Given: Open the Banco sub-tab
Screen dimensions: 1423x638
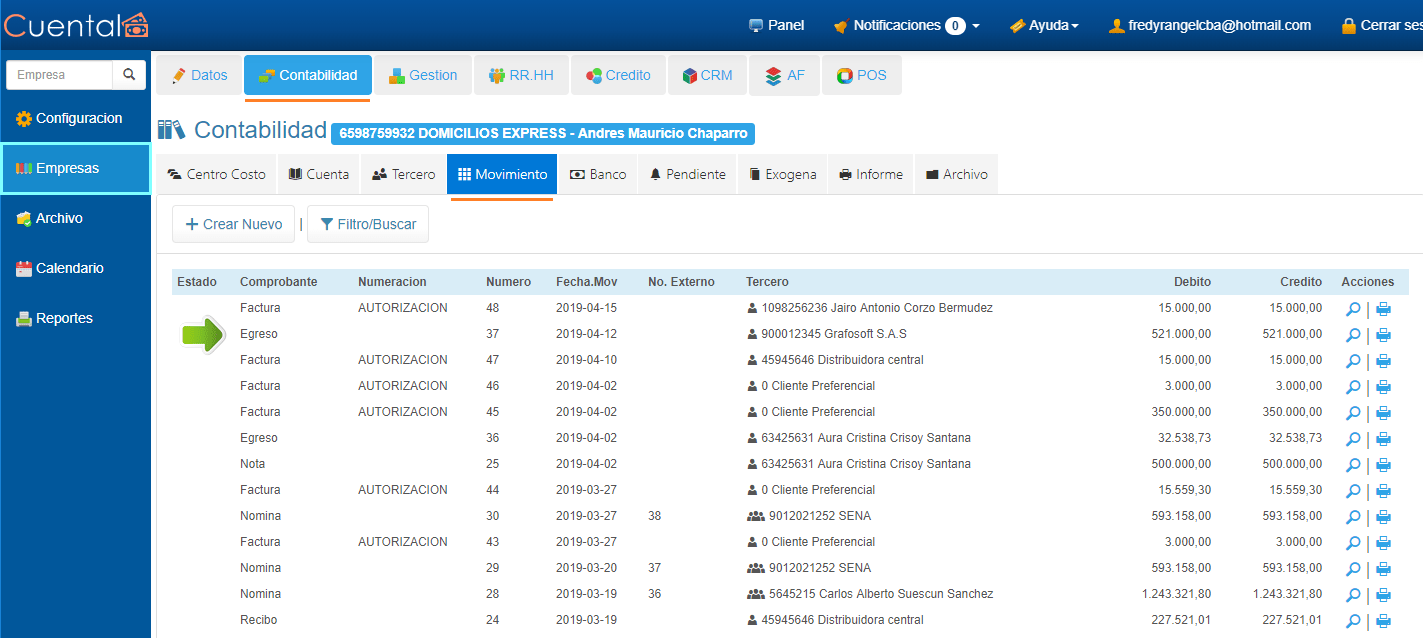Looking at the screenshot, I should (x=598, y=174).
